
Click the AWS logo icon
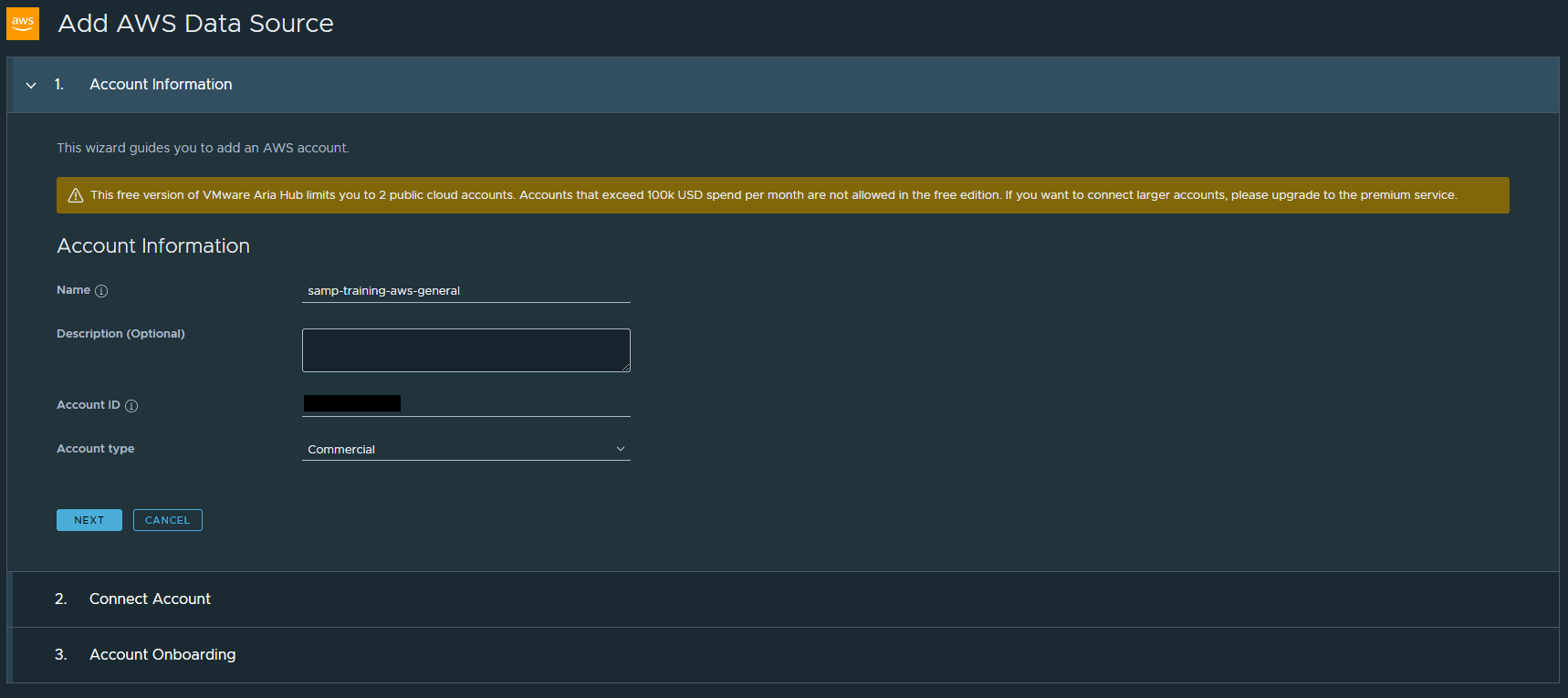(23, 24)
